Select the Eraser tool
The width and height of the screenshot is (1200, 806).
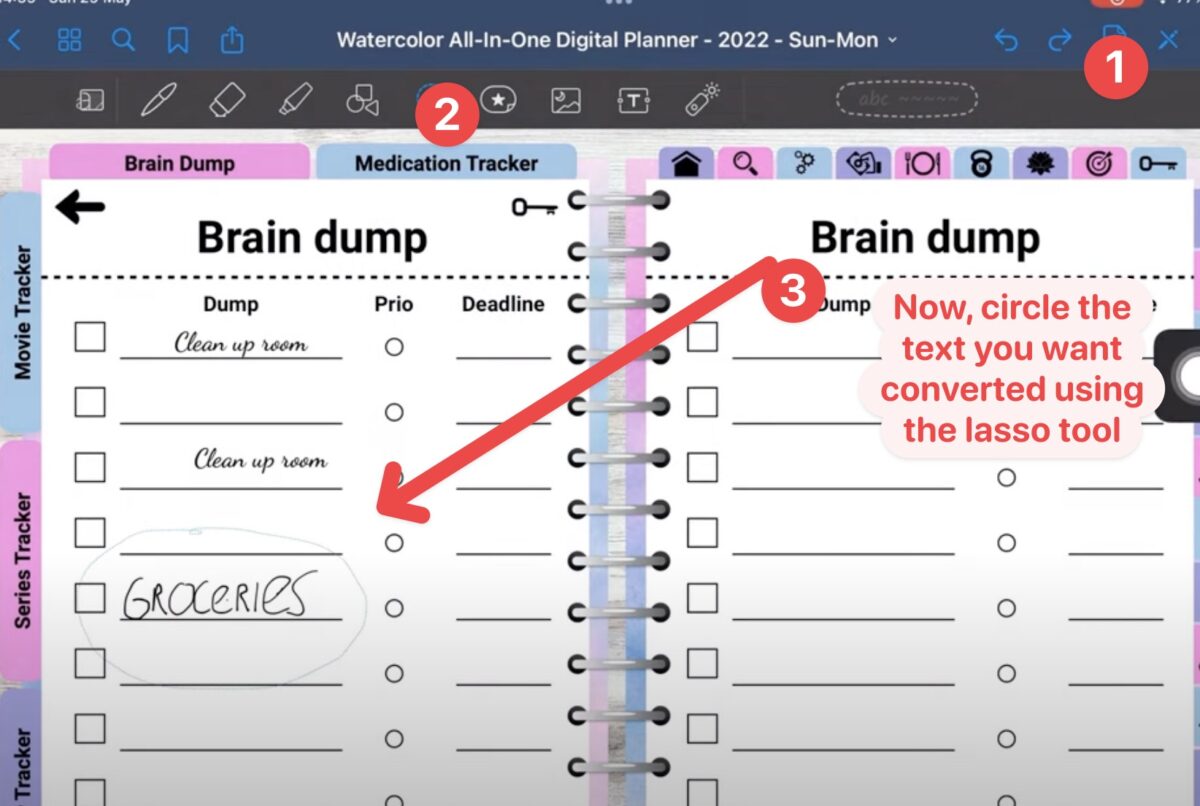tap(227, 100)
